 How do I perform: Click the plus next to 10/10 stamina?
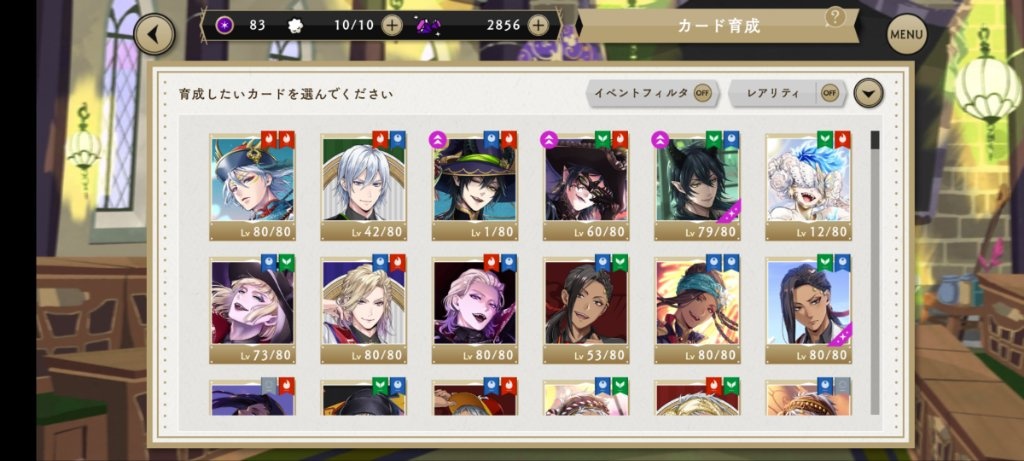click(391, 25)
